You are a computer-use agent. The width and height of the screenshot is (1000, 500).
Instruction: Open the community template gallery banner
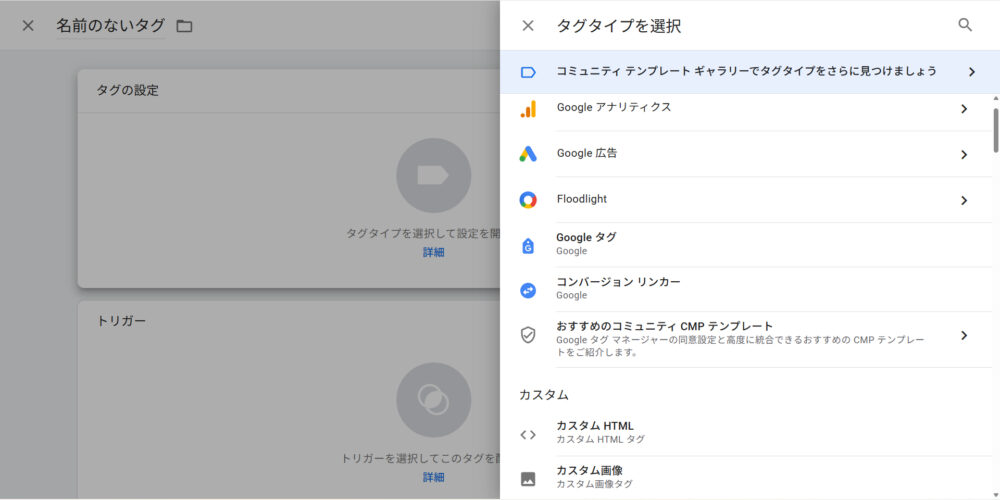pos(746,72)
